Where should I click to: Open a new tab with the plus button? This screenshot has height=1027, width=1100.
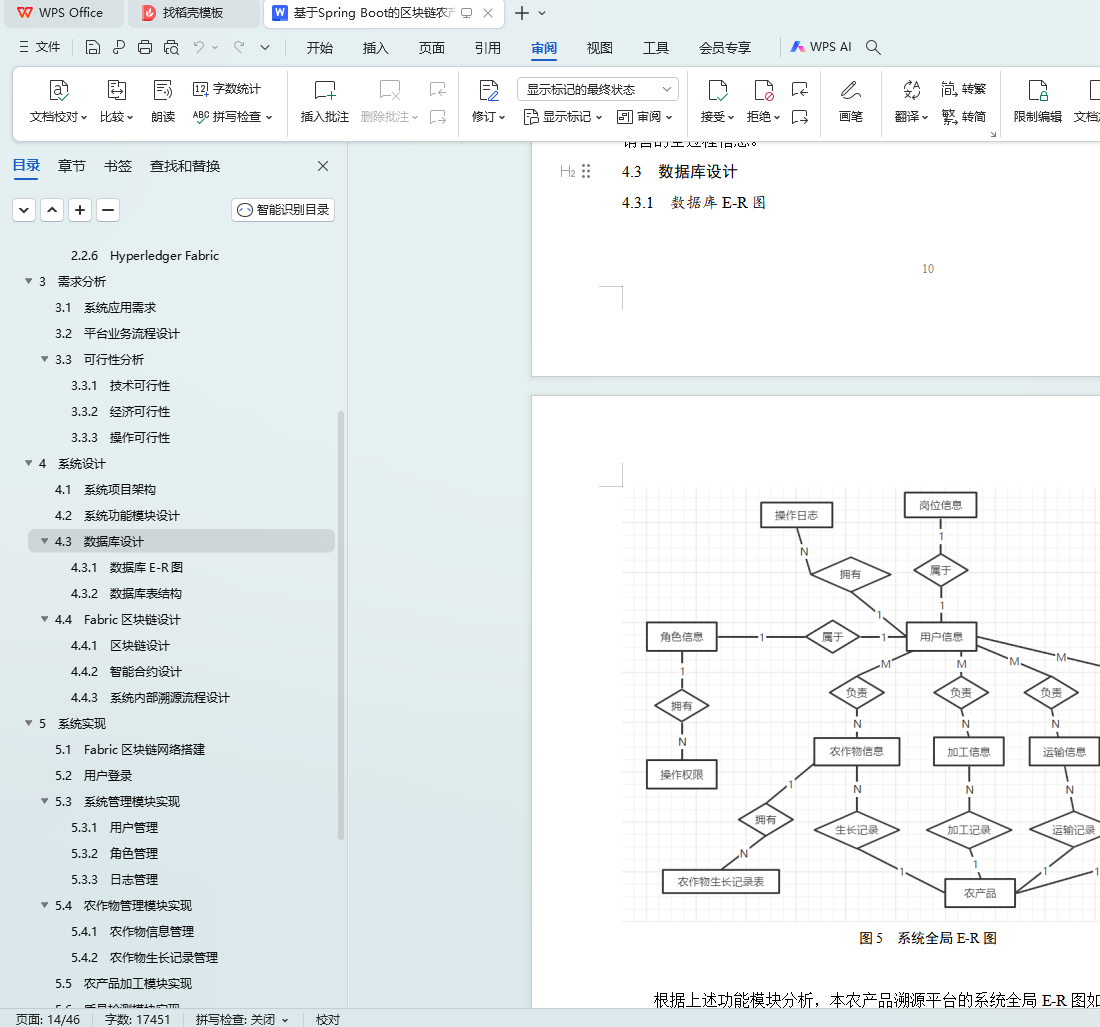point(522,13)
